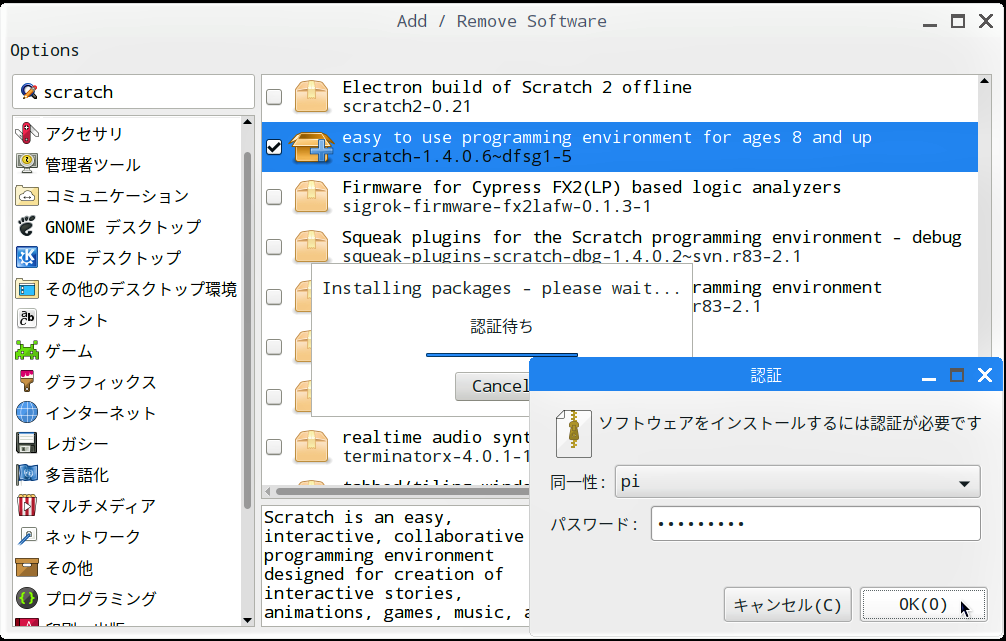The height and width of the screenshot is (641, 1006).
Task: Select the GNOME デスクトップ category label
Action: click(x=123, y=226)
